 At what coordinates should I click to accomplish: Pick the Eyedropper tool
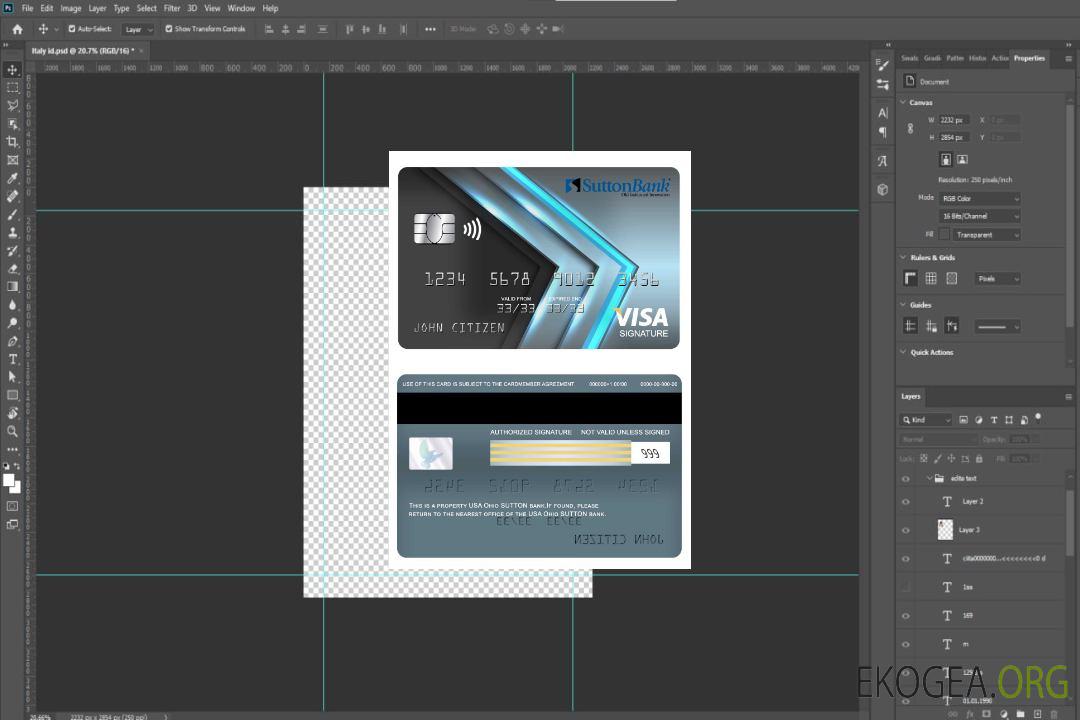click(x=12, y=178)
